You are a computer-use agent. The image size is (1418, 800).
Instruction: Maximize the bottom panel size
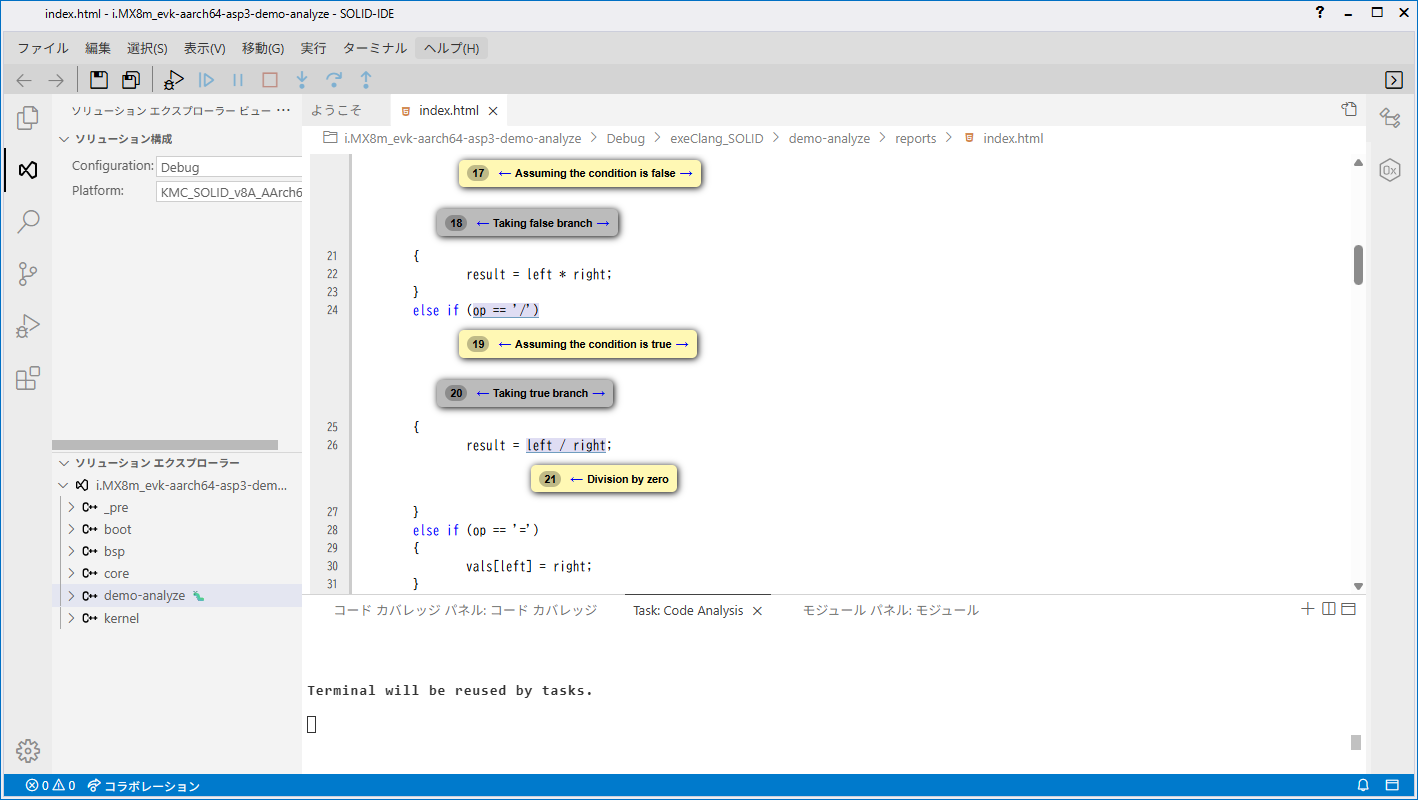click(x=1348, y=609)
